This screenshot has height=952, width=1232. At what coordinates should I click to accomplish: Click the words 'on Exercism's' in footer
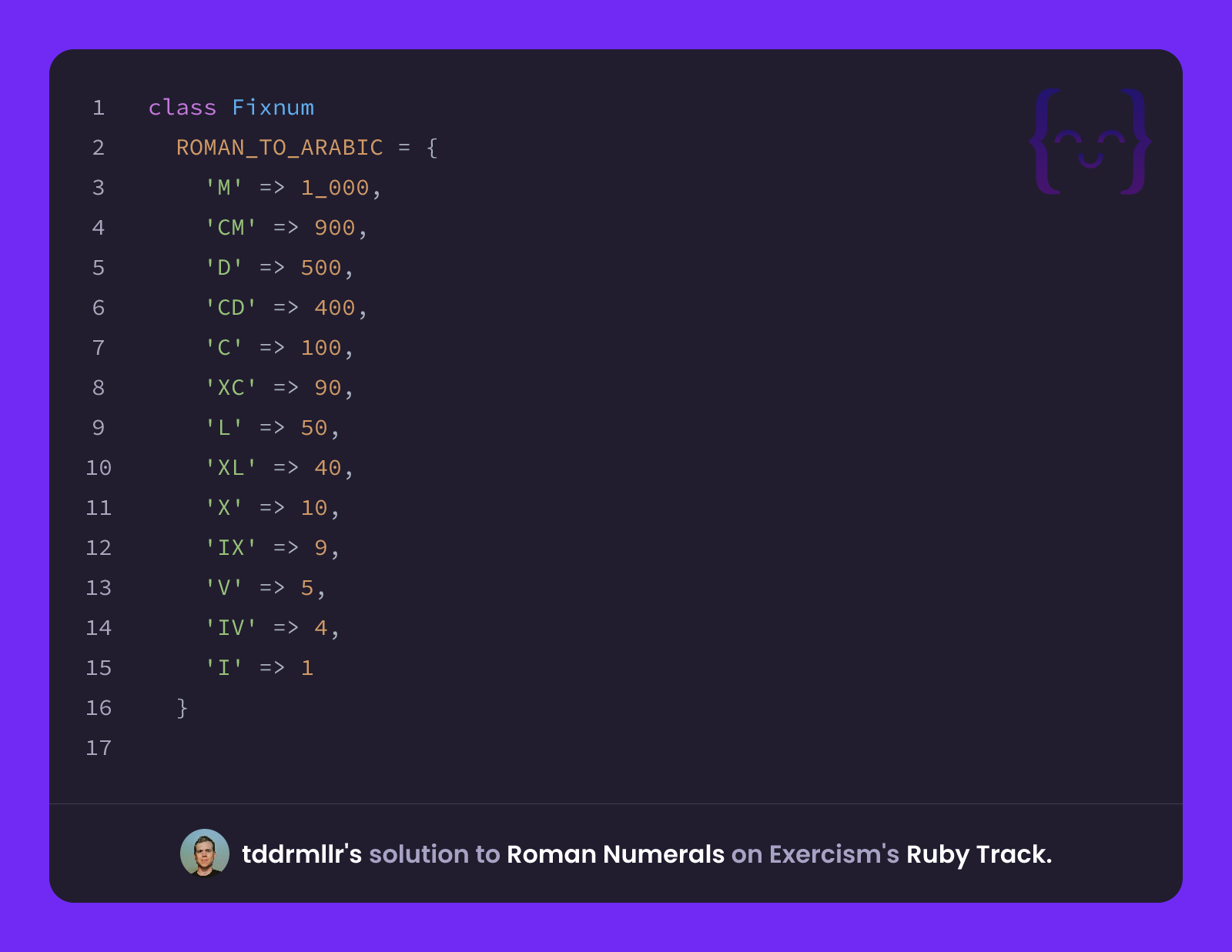tap(815, 854)
